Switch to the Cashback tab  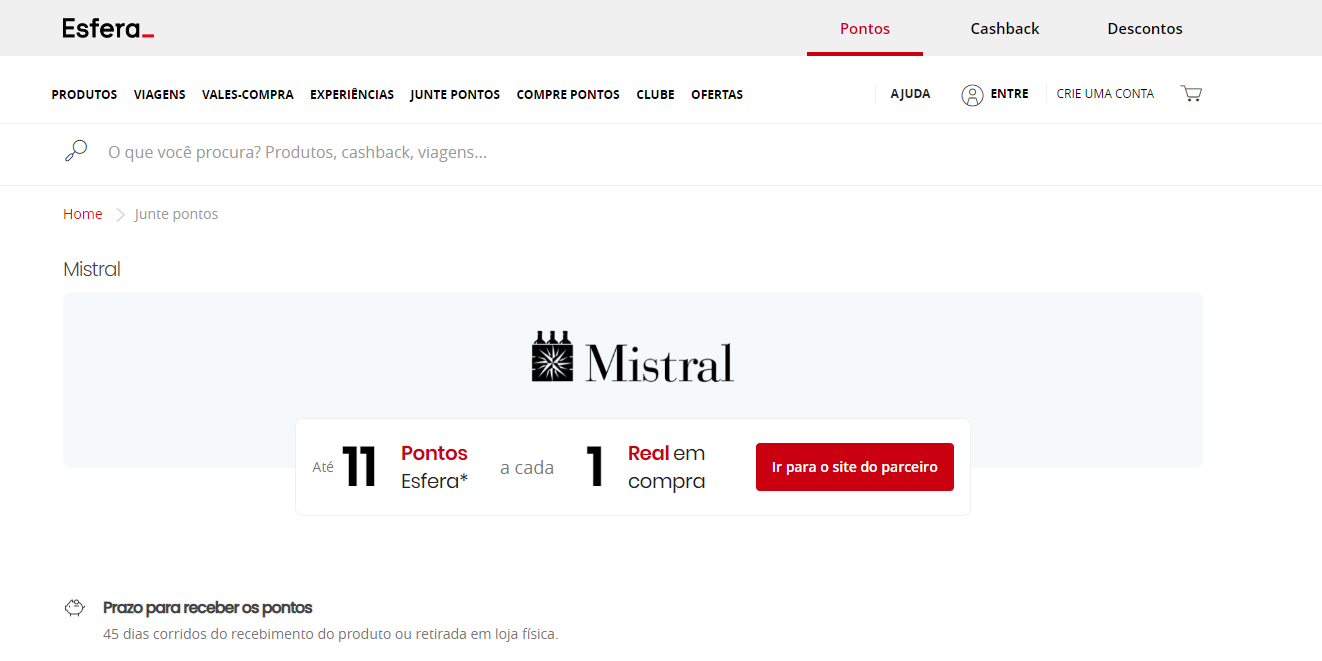click(1004, 28)
